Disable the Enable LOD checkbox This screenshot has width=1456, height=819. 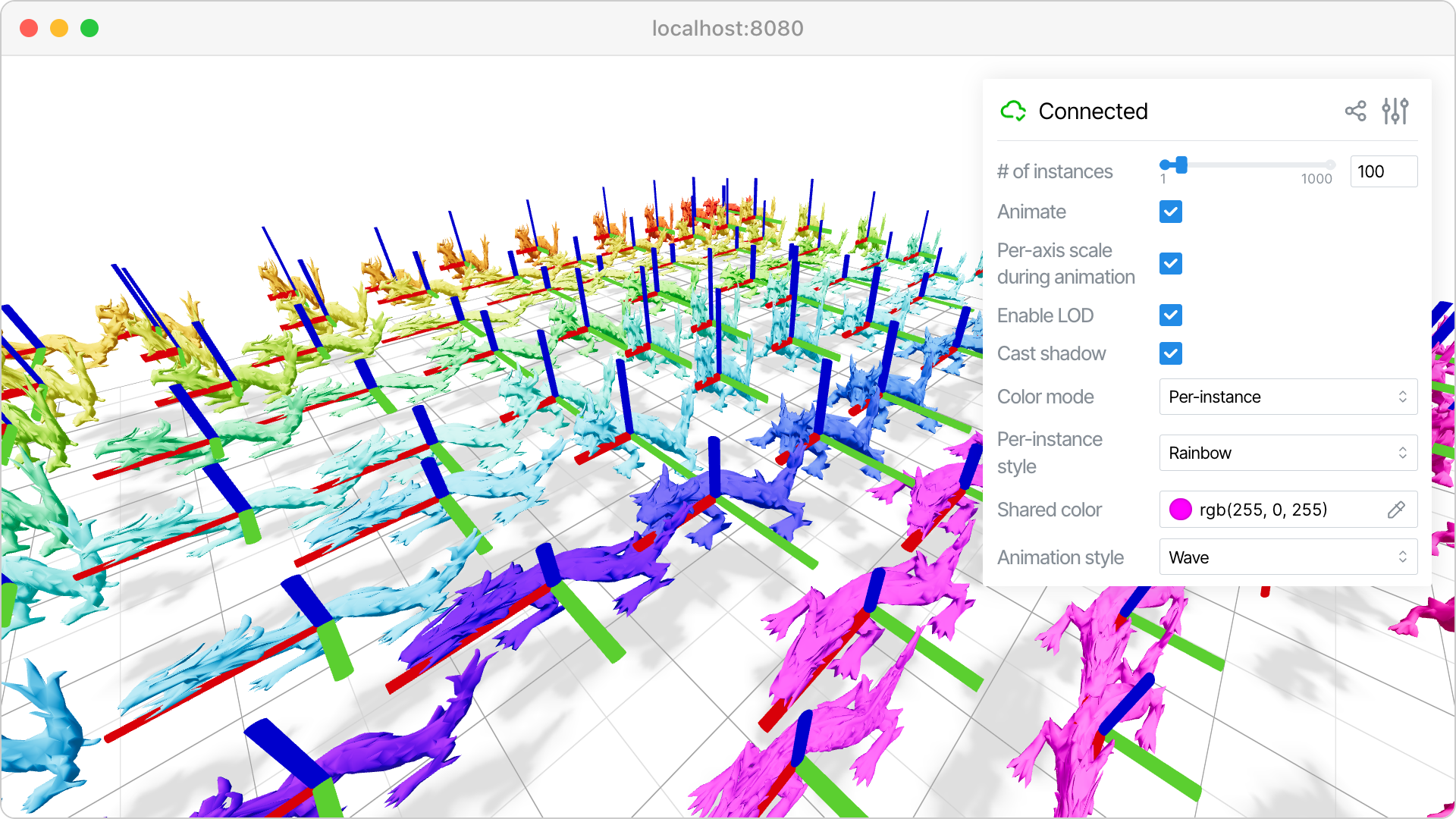1171,315
